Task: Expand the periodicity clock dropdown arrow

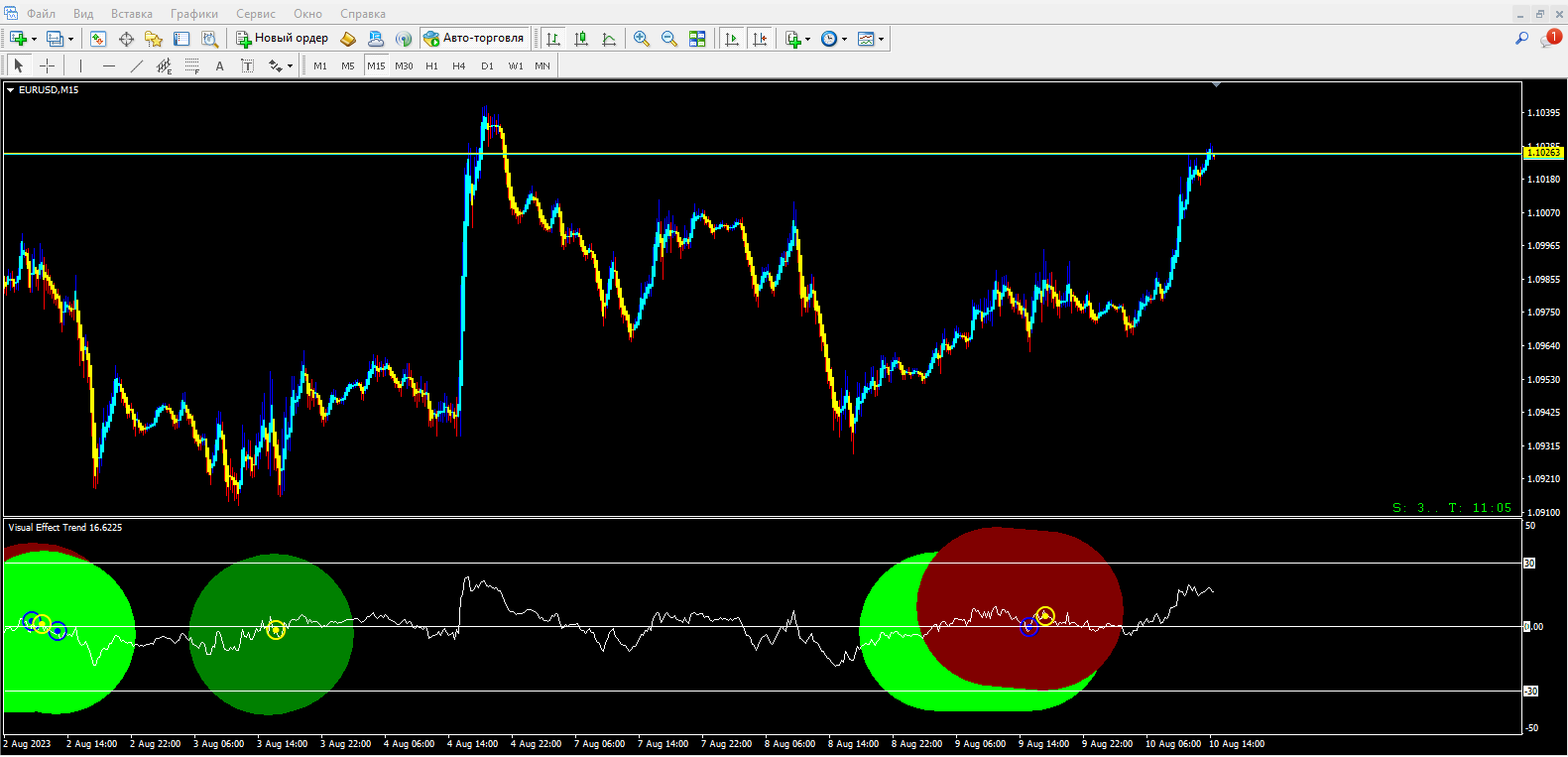Action: (x=844, y=40)
